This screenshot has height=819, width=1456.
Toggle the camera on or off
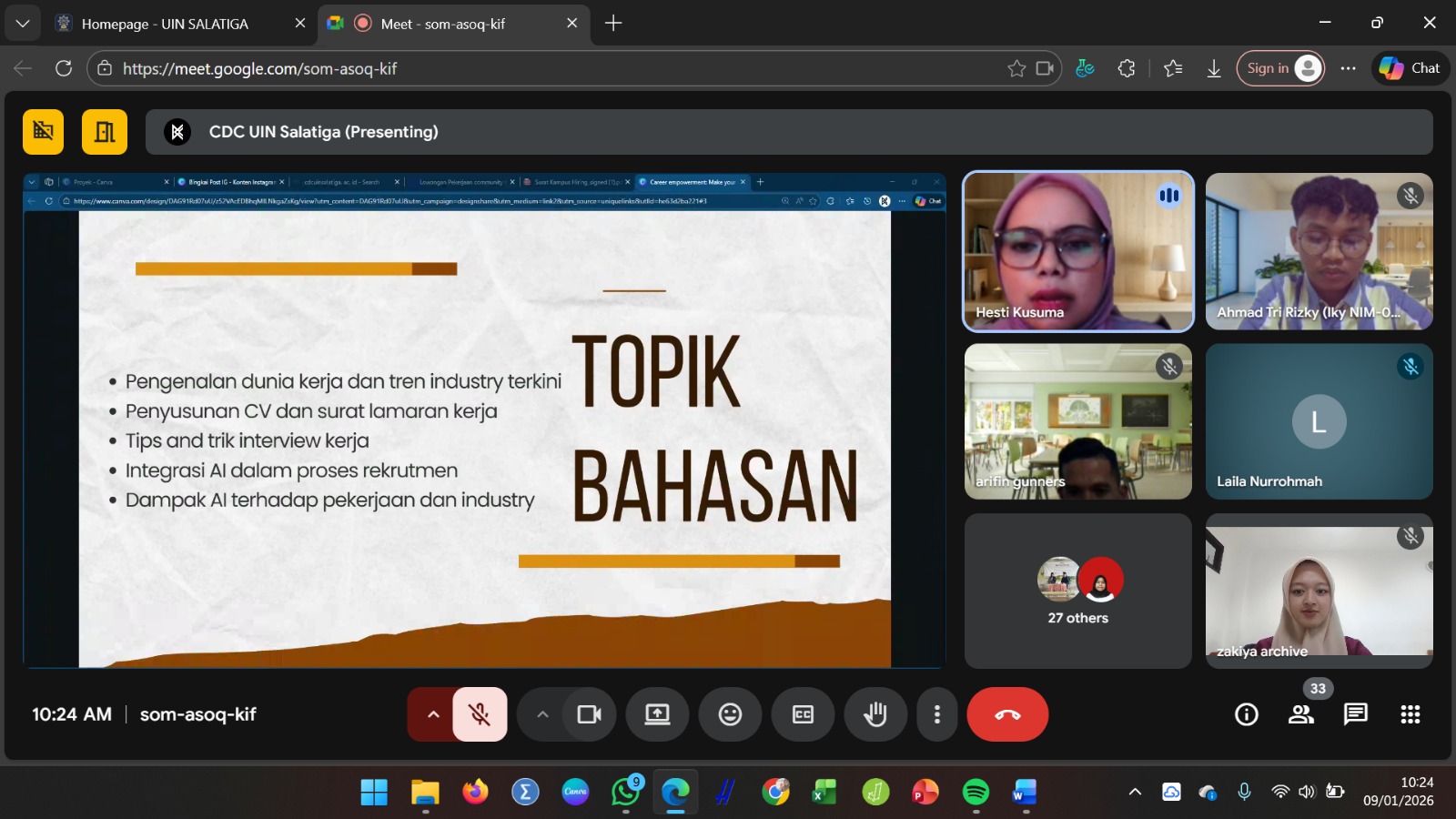[590, 714]
